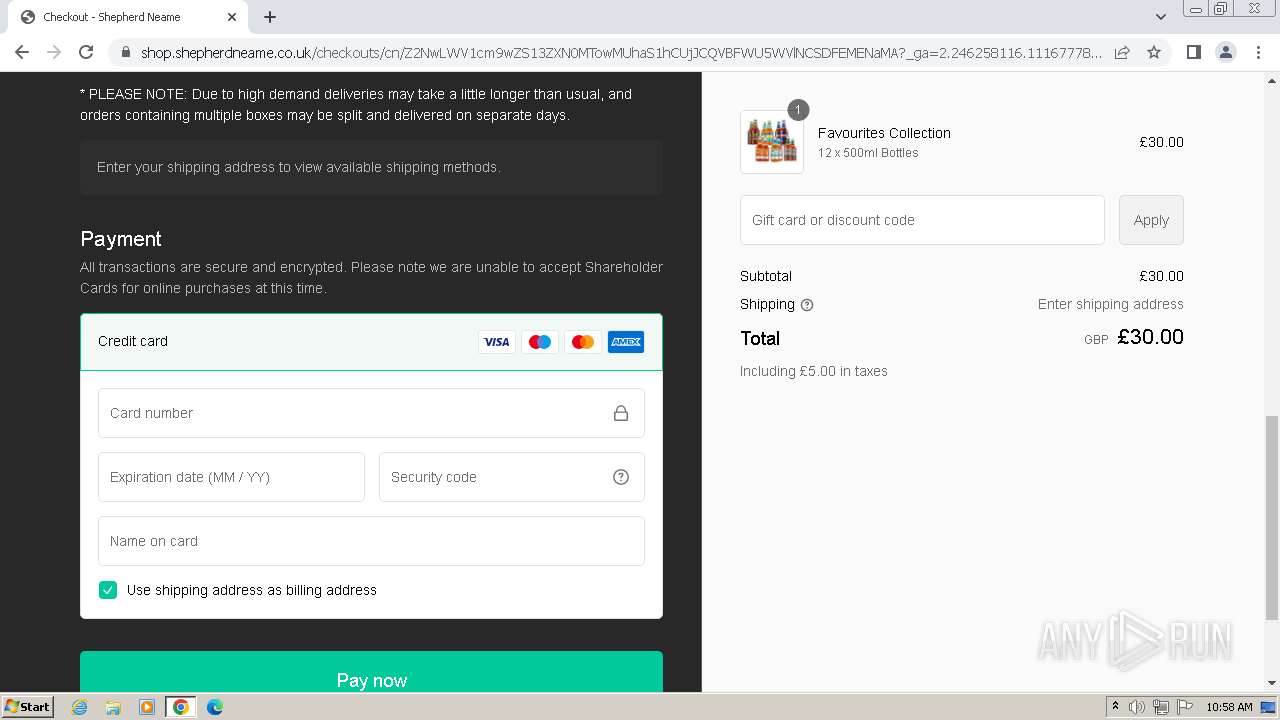Click the Subtotal label
The image size is (1280, 720).
(x=766, y=276)
